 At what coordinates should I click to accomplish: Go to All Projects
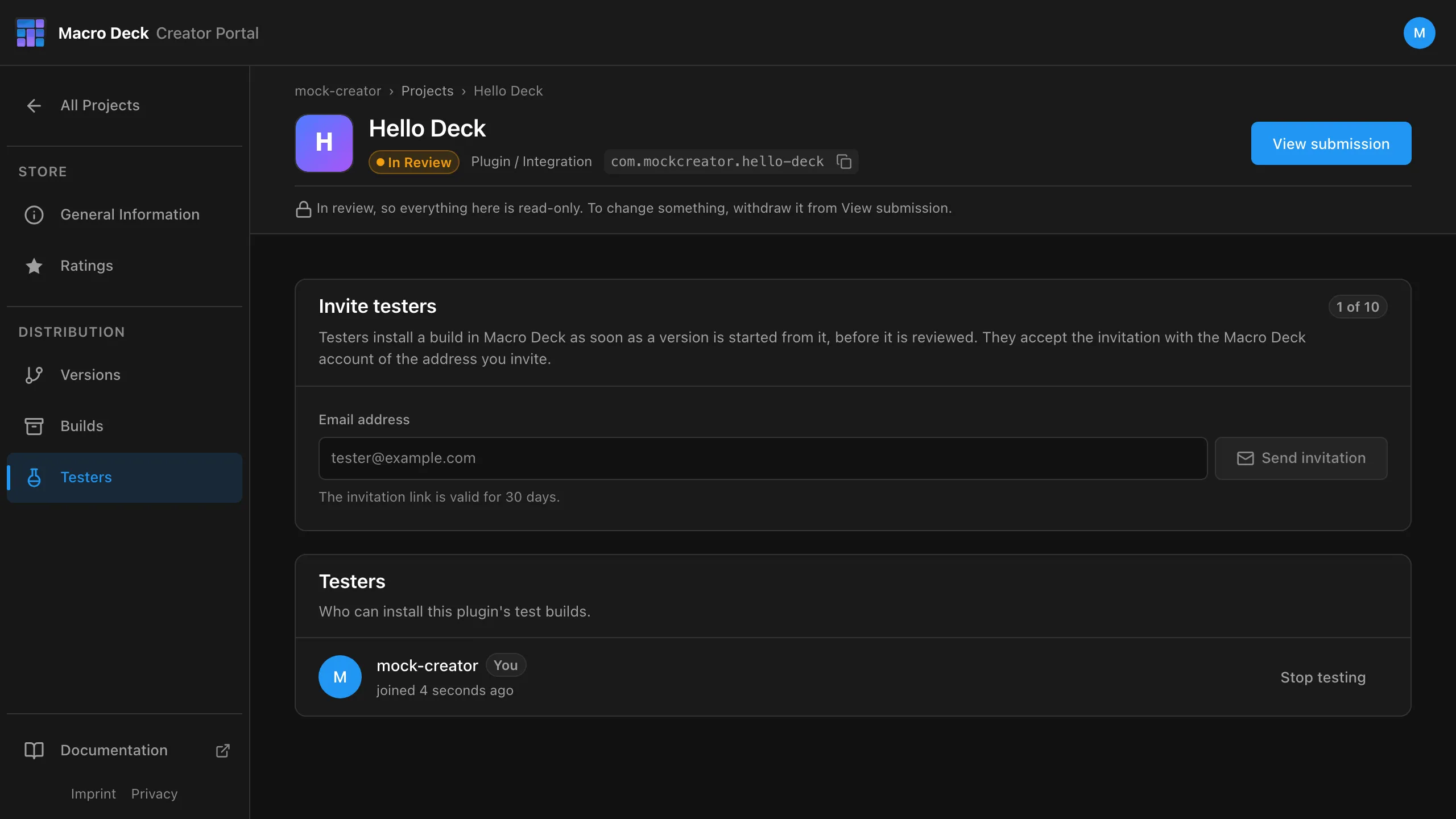125,105
